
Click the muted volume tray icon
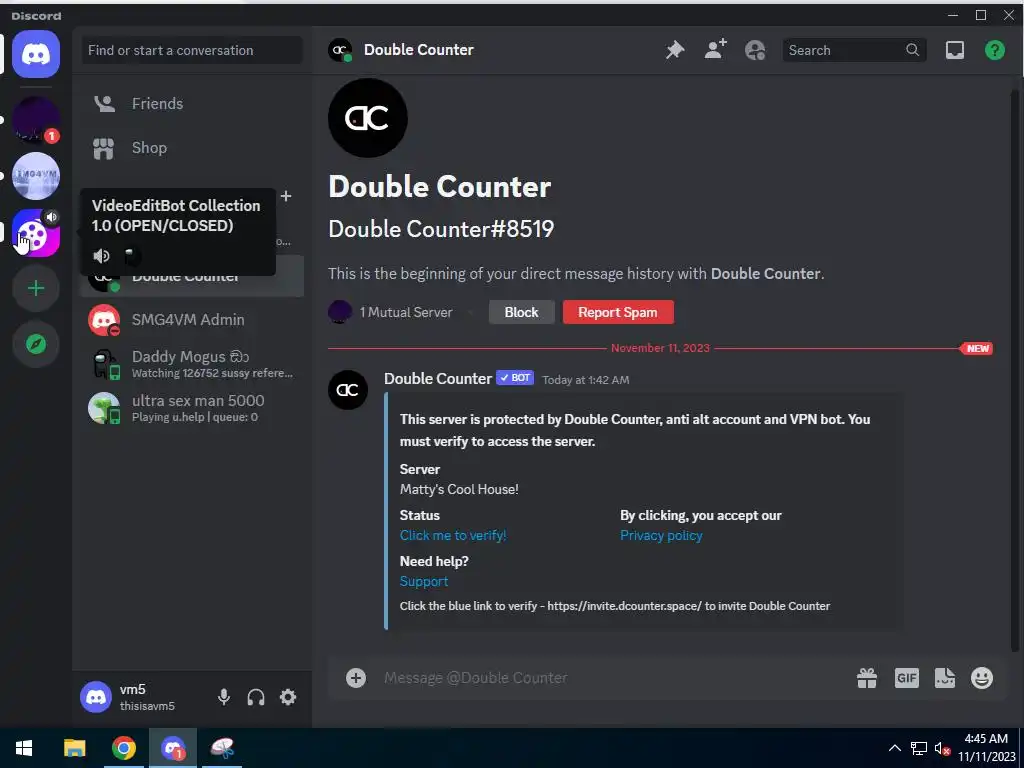point(942,748)
